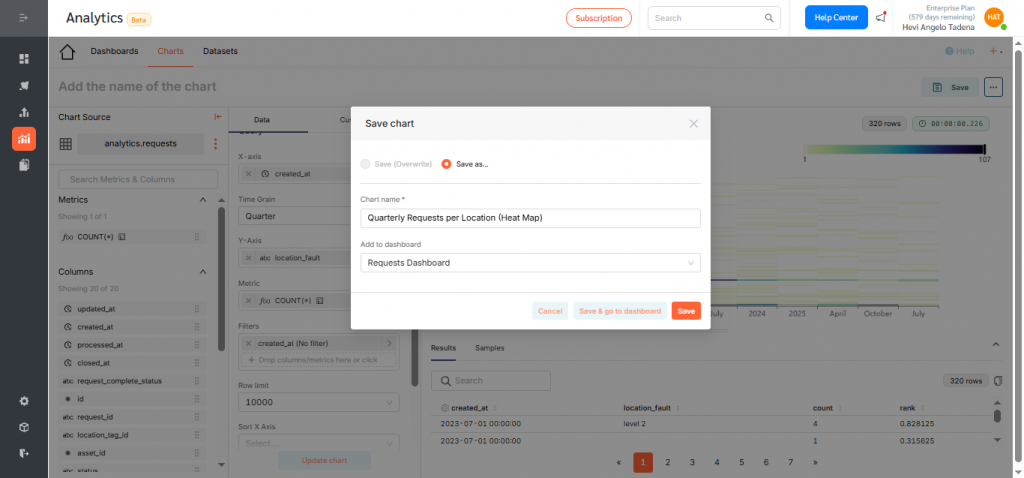Open the Samples tab in results

[489, 348]
